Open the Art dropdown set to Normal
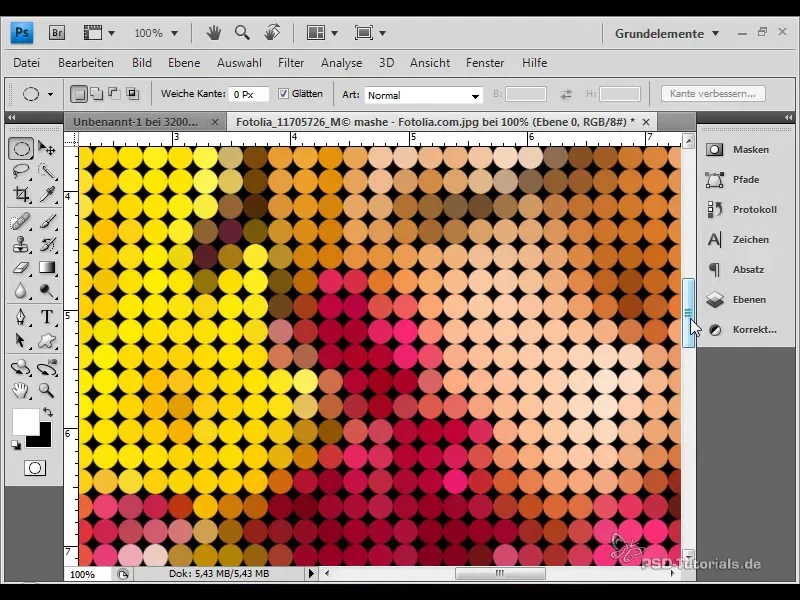 click(x=423, y=95)
